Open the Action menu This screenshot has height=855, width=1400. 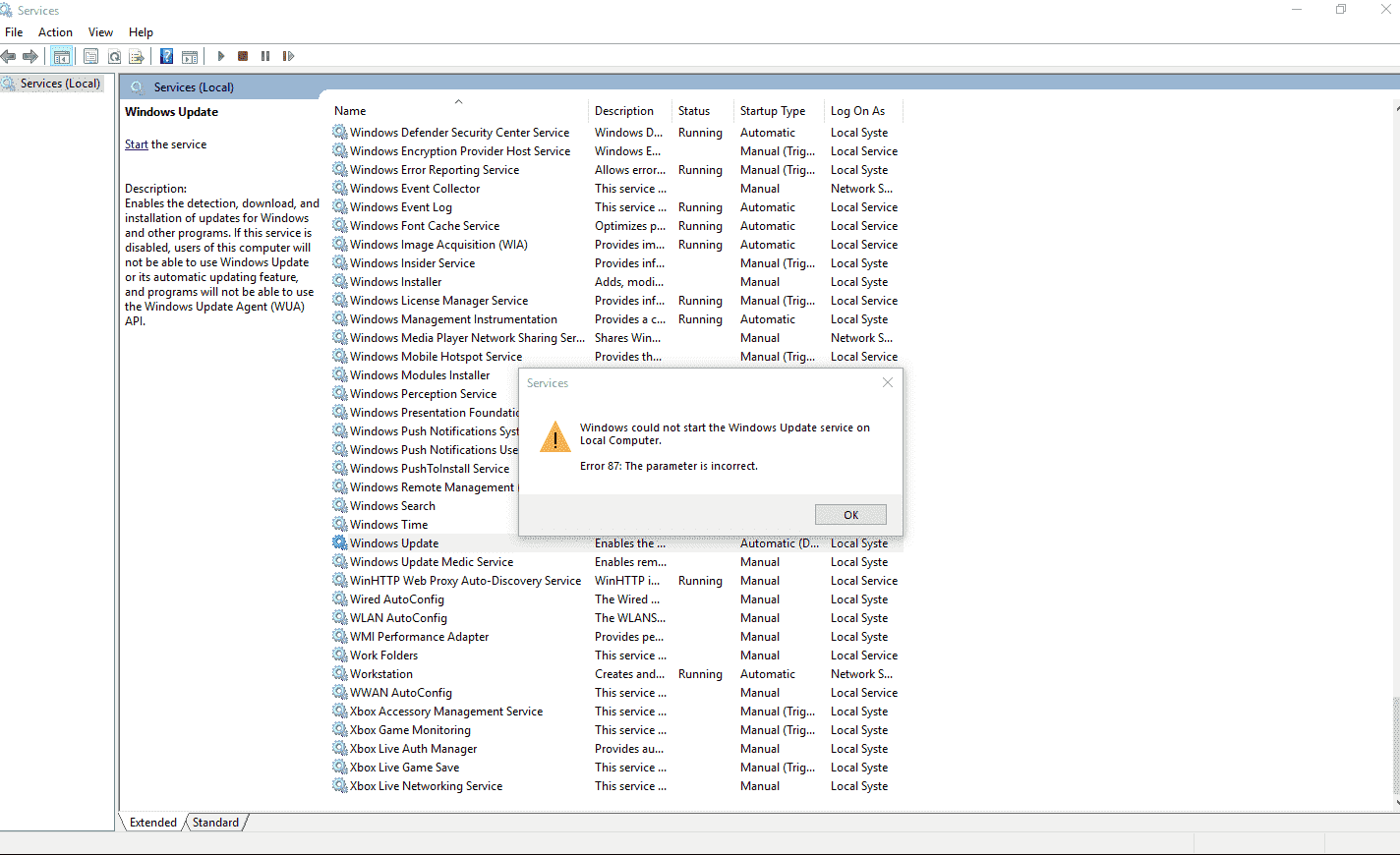55,32
